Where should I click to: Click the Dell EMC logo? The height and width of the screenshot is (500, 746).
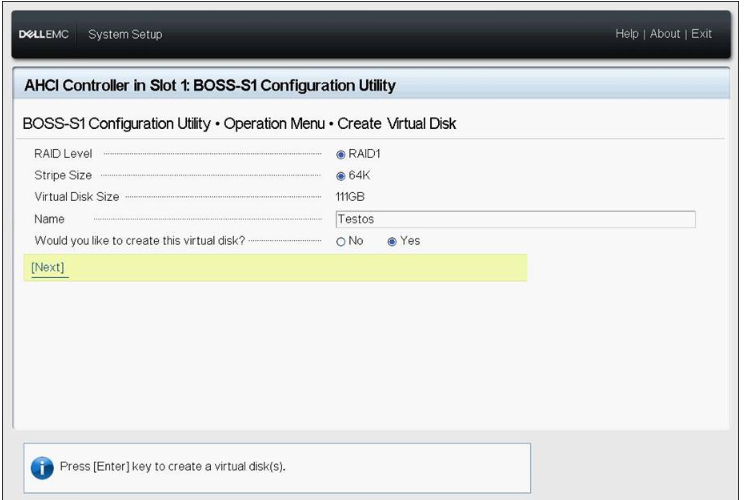point(43,34)
